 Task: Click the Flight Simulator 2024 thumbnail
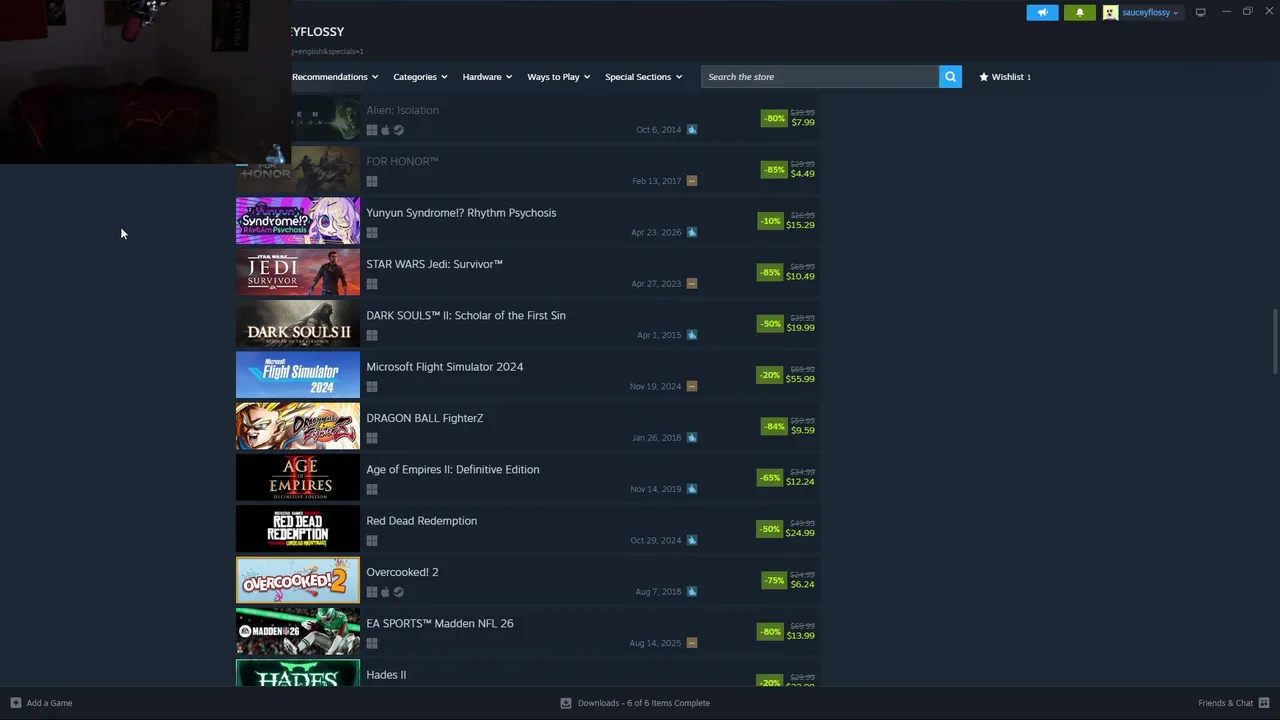tap(298, 375)
